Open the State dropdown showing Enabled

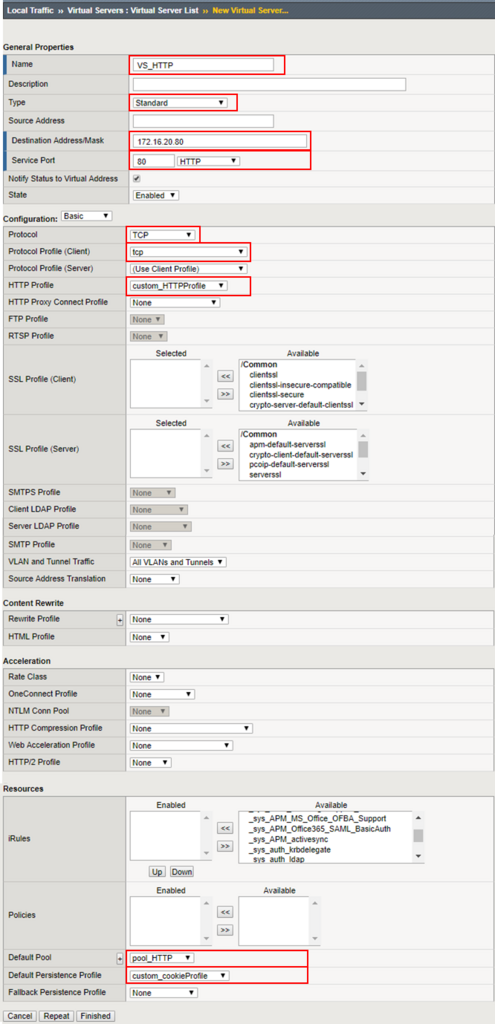pos(156,195)
